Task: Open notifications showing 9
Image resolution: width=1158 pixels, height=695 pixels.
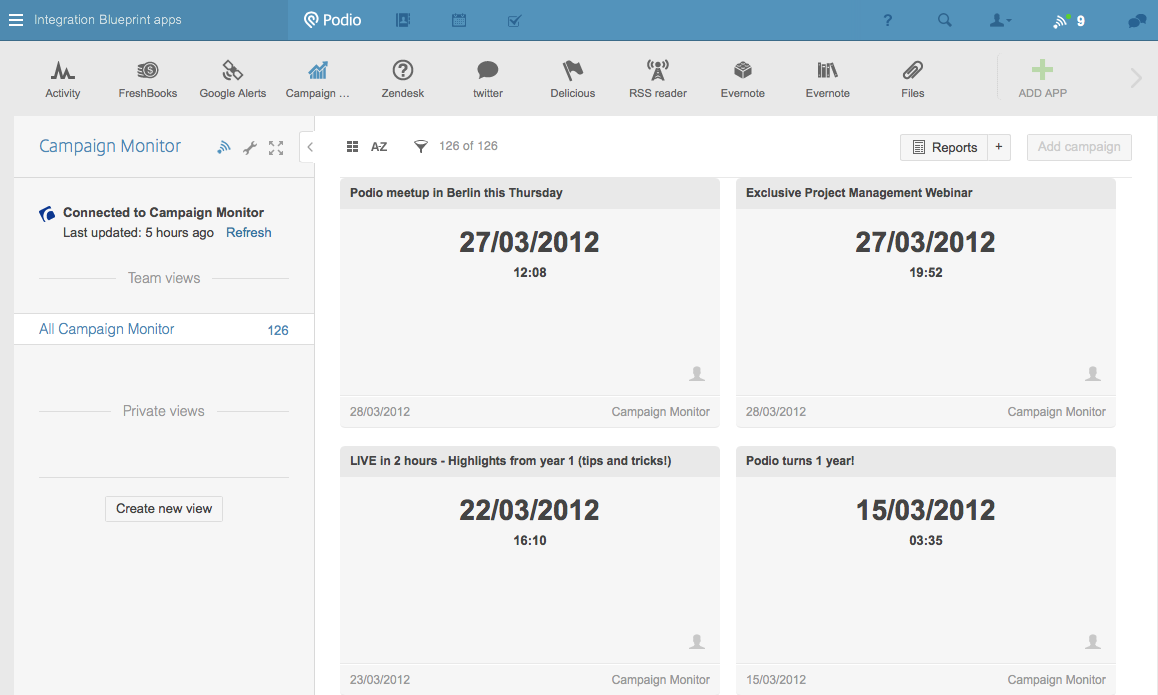Action: coord(1069,21)
